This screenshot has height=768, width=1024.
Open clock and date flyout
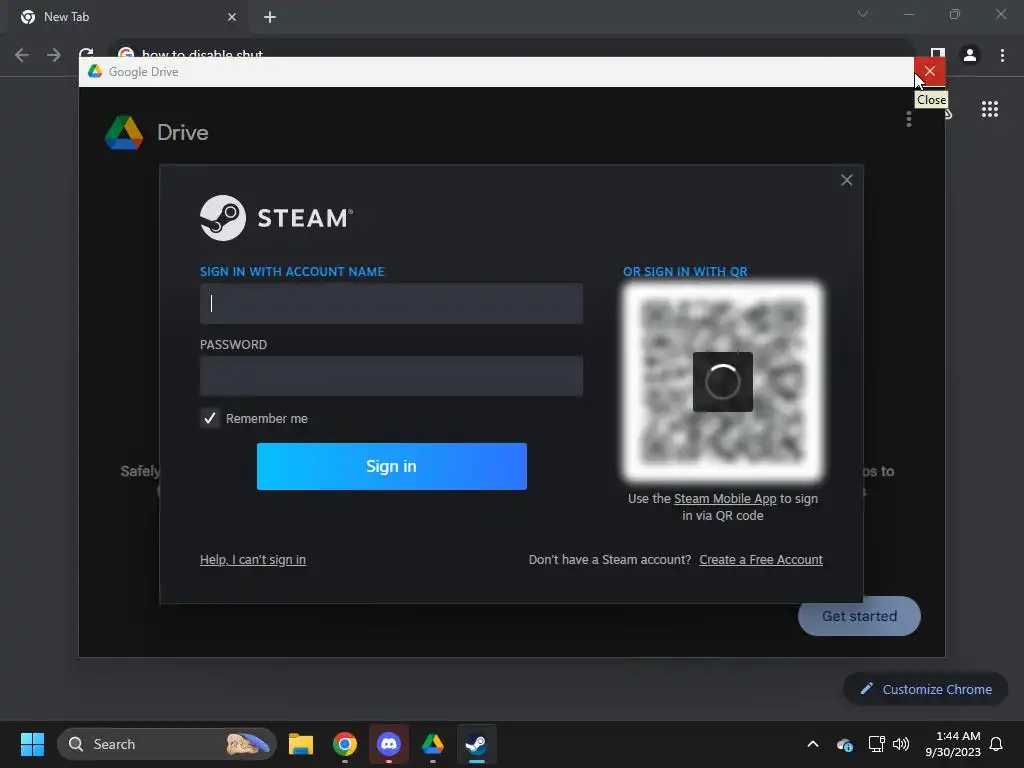(x=952, y=744)
